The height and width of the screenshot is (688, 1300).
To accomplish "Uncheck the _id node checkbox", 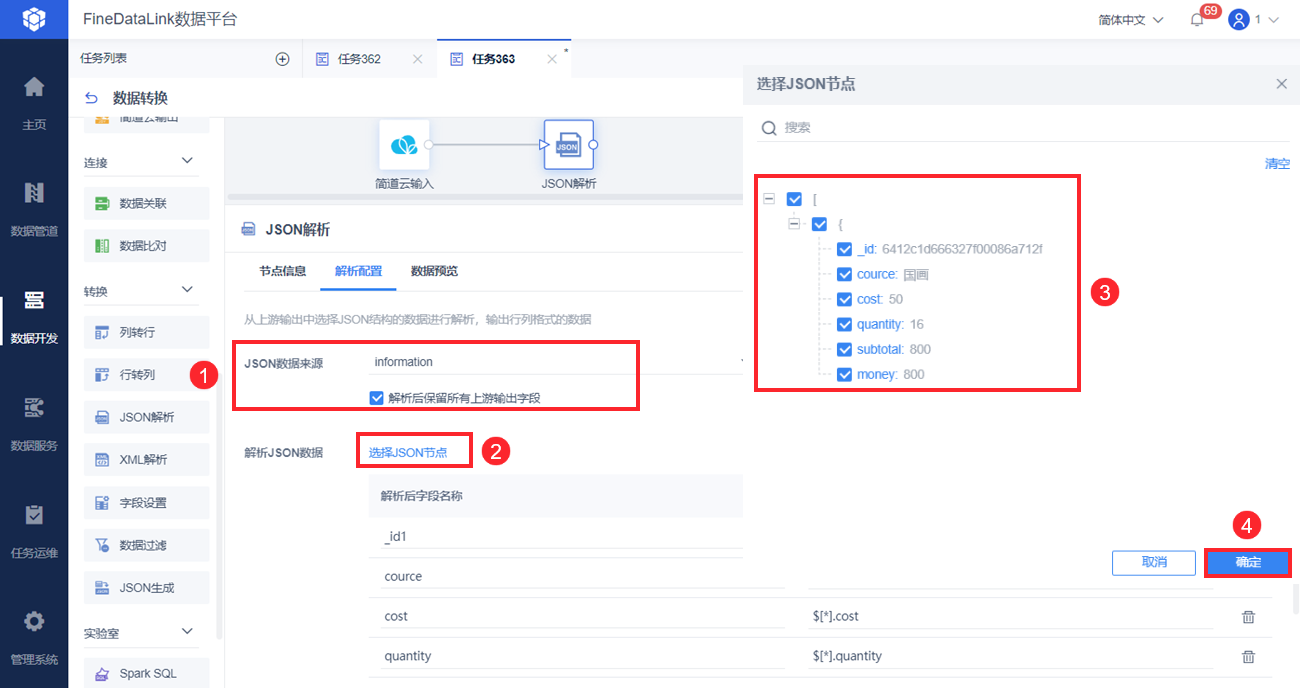I will [845, 249].
